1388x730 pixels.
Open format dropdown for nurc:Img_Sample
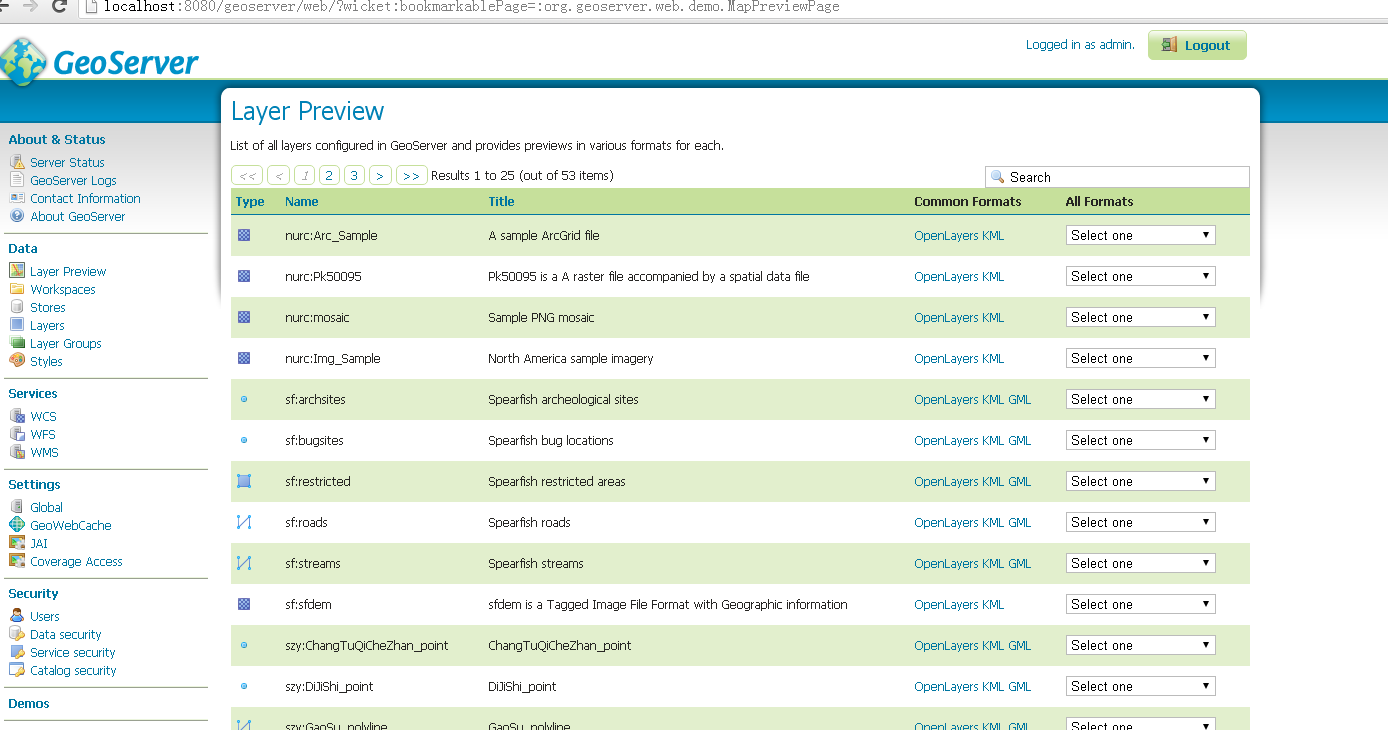pos(1140,358)
